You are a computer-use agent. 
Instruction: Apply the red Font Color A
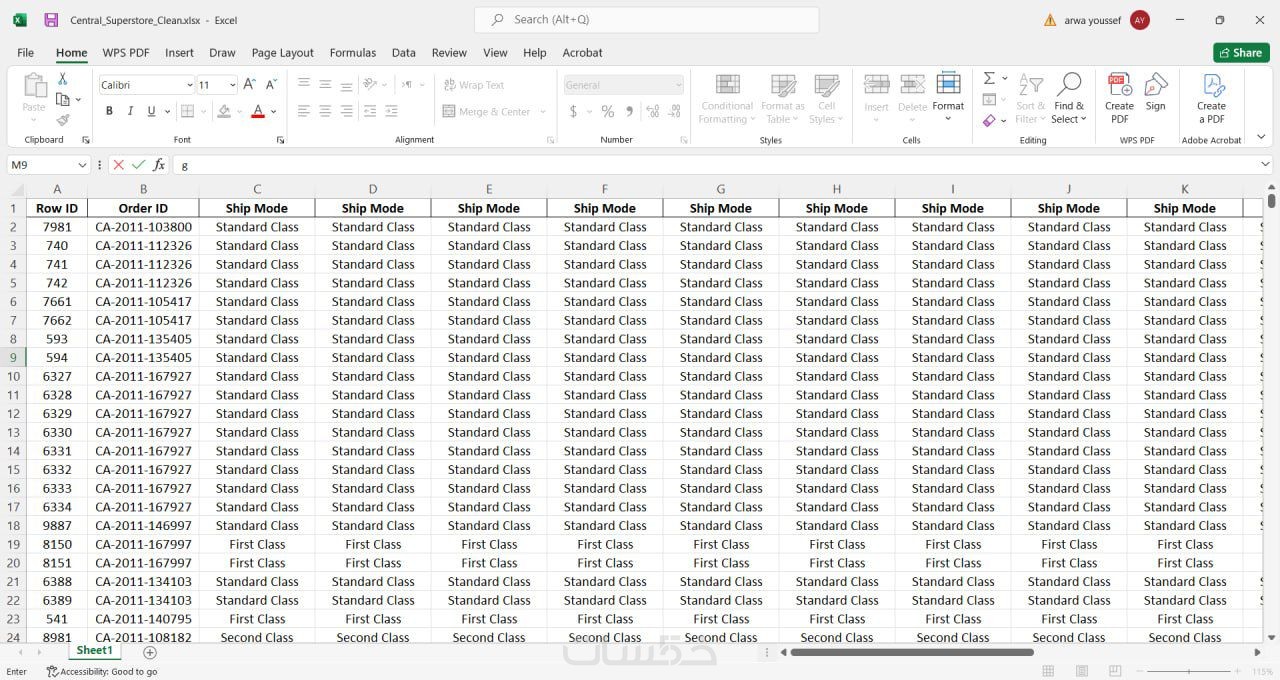258,112
